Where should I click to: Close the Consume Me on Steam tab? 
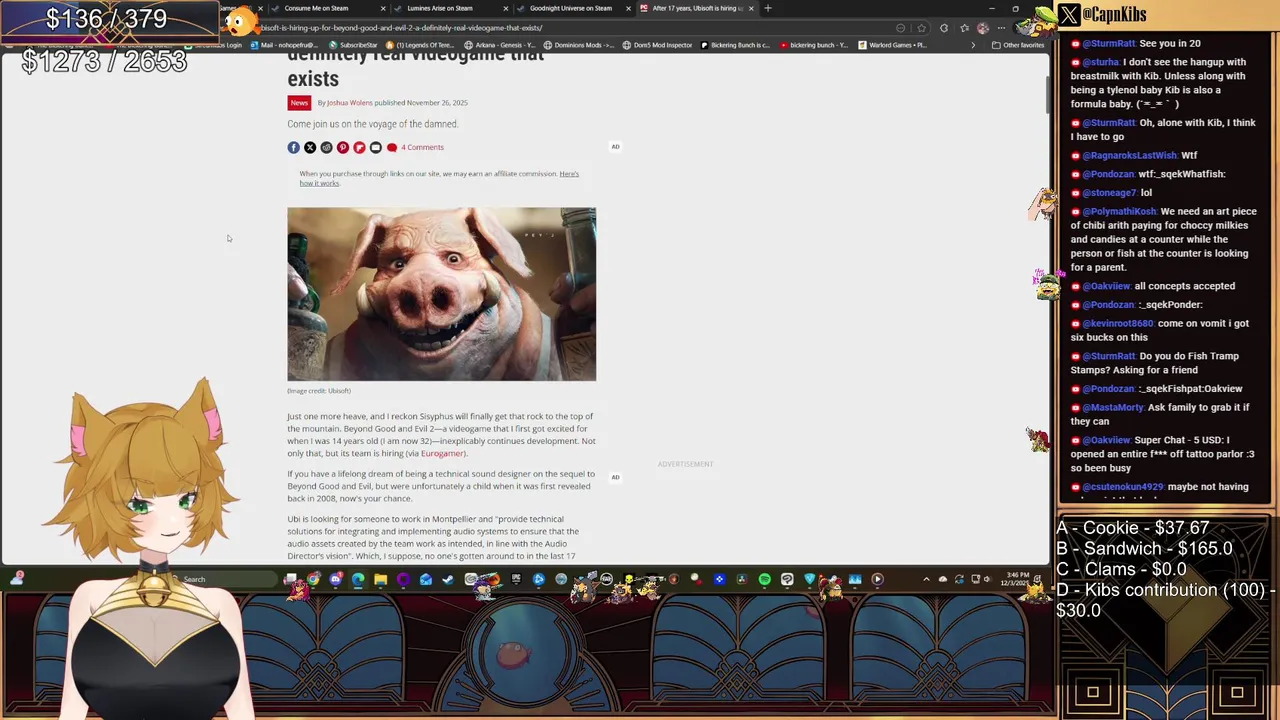383,8
